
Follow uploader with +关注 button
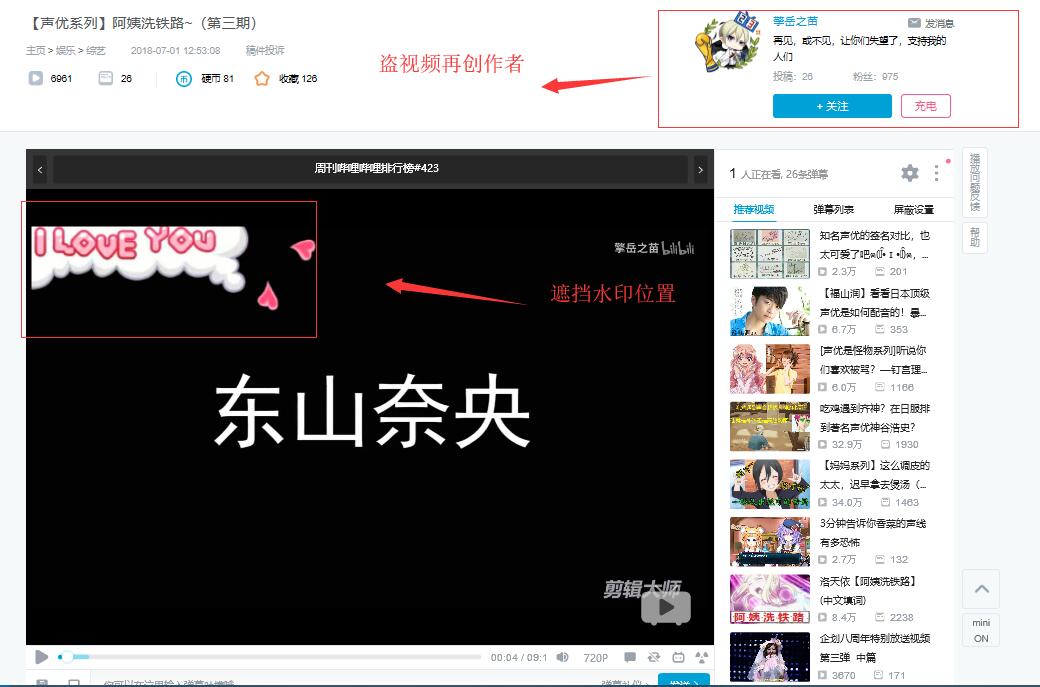(x=832, y=106)
